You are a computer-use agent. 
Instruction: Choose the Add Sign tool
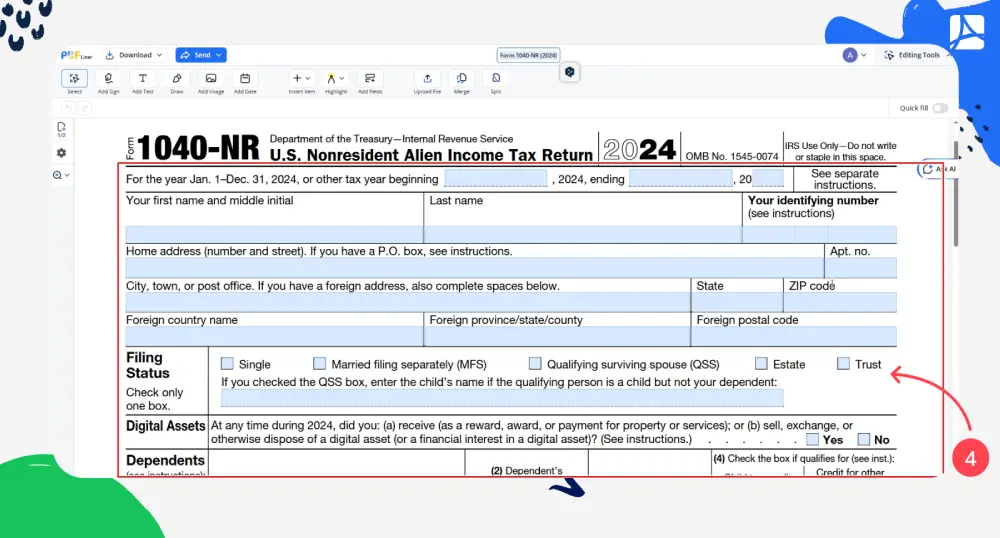click(108, 78)
